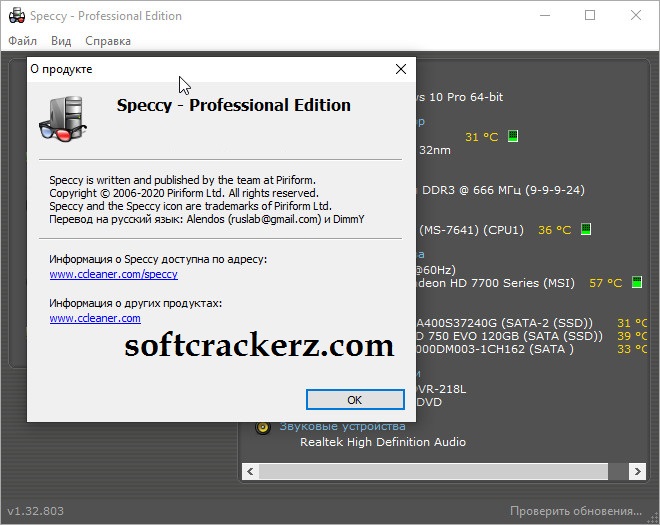
Task: Click the (MS-7641) (CPU1) motherboard text
Action: 471,230
